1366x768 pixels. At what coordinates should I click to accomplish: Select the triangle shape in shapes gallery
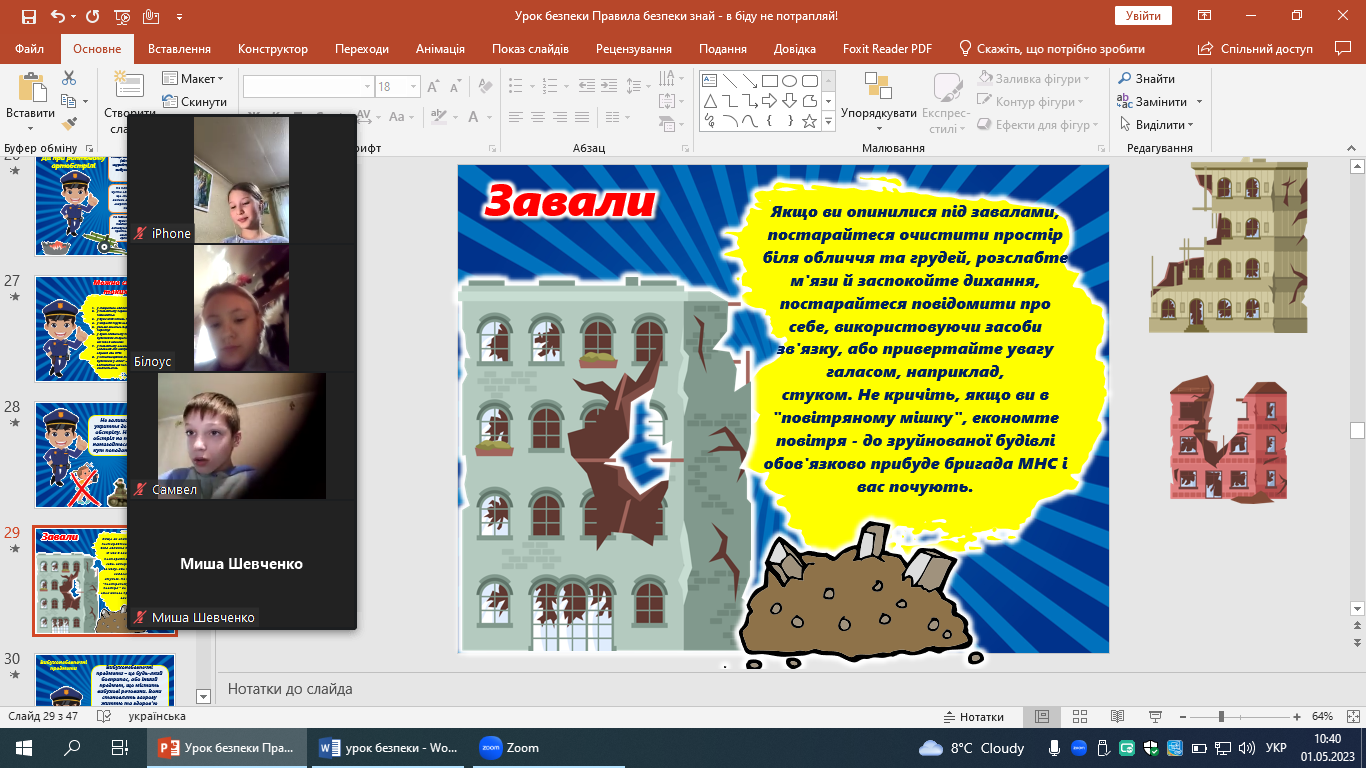coord(710,101)
